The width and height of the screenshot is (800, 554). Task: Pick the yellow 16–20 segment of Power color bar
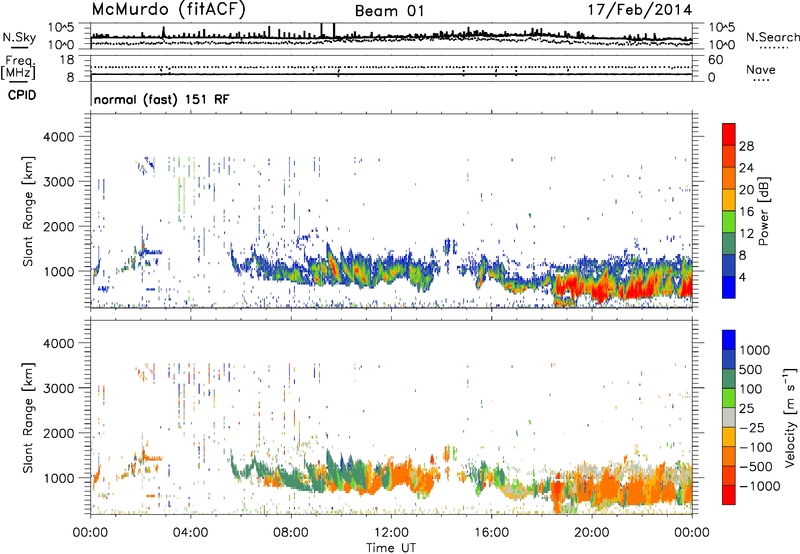[x=729, y=200]
